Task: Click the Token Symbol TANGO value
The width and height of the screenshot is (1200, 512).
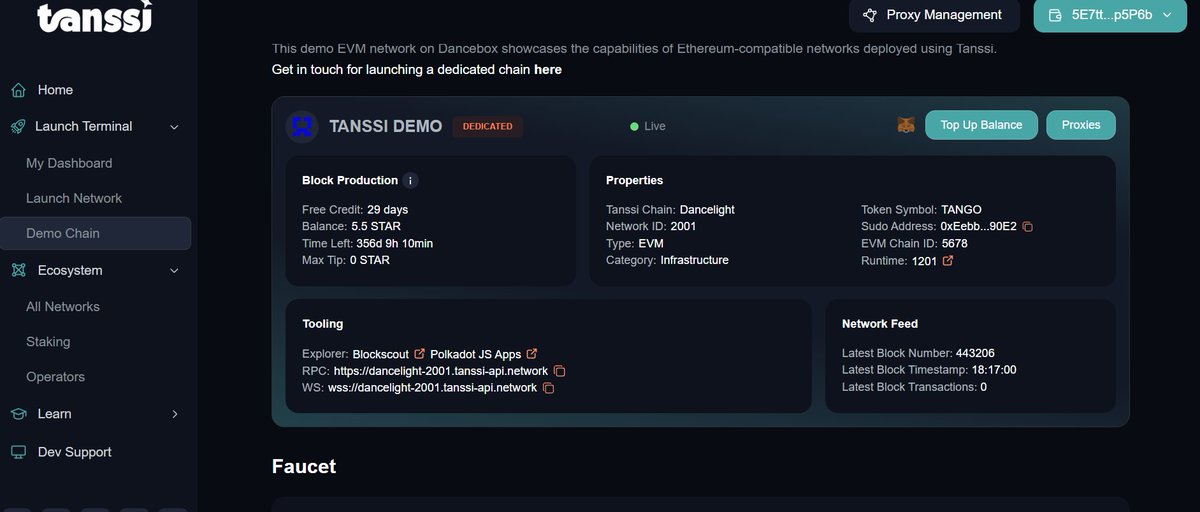Action: click(962, 210)
